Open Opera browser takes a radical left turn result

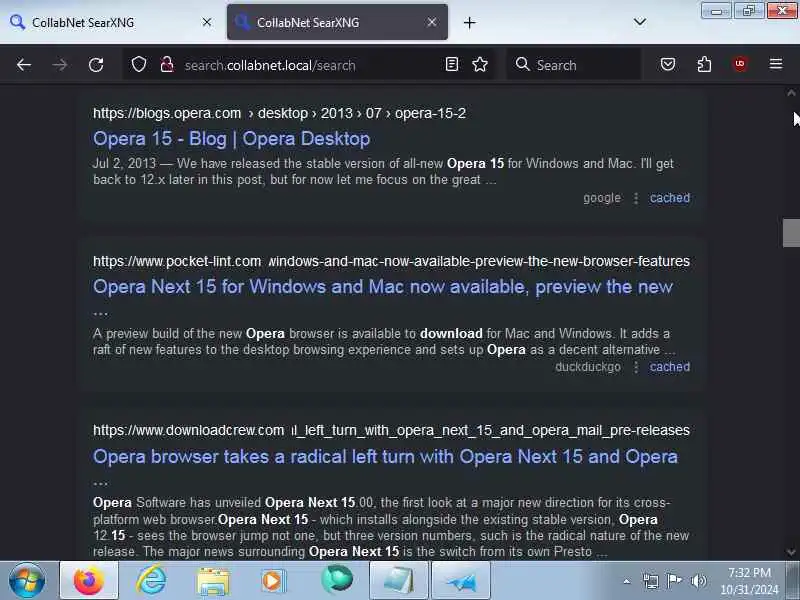click(385, 456)
